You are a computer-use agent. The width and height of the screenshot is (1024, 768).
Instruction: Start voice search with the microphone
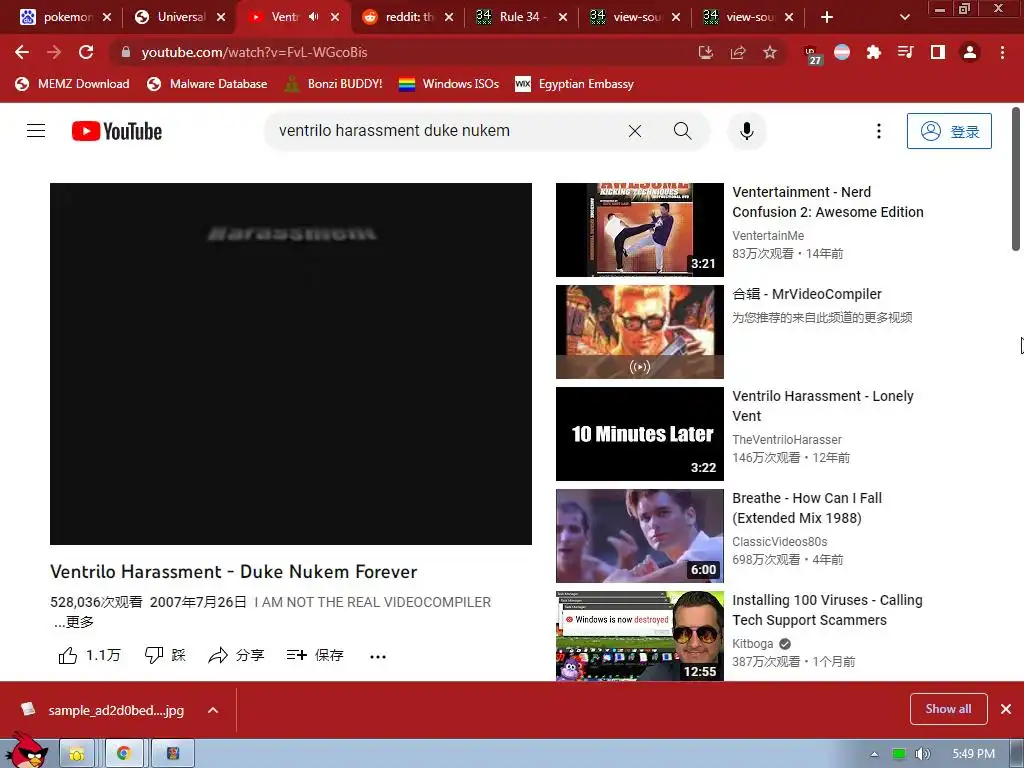click(x=746, y=131)
